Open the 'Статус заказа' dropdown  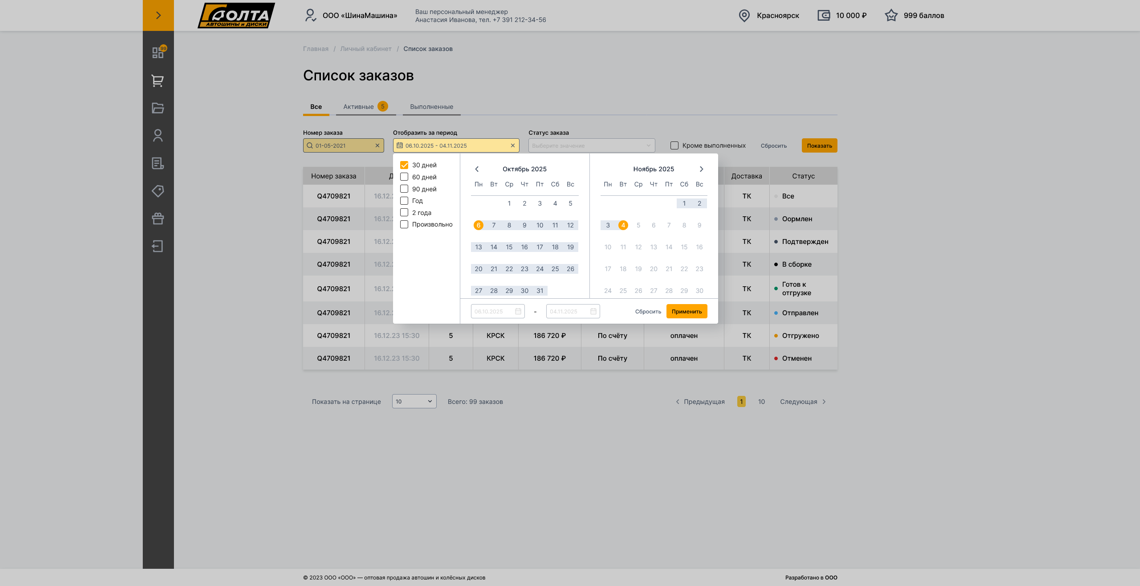[592, 144]
